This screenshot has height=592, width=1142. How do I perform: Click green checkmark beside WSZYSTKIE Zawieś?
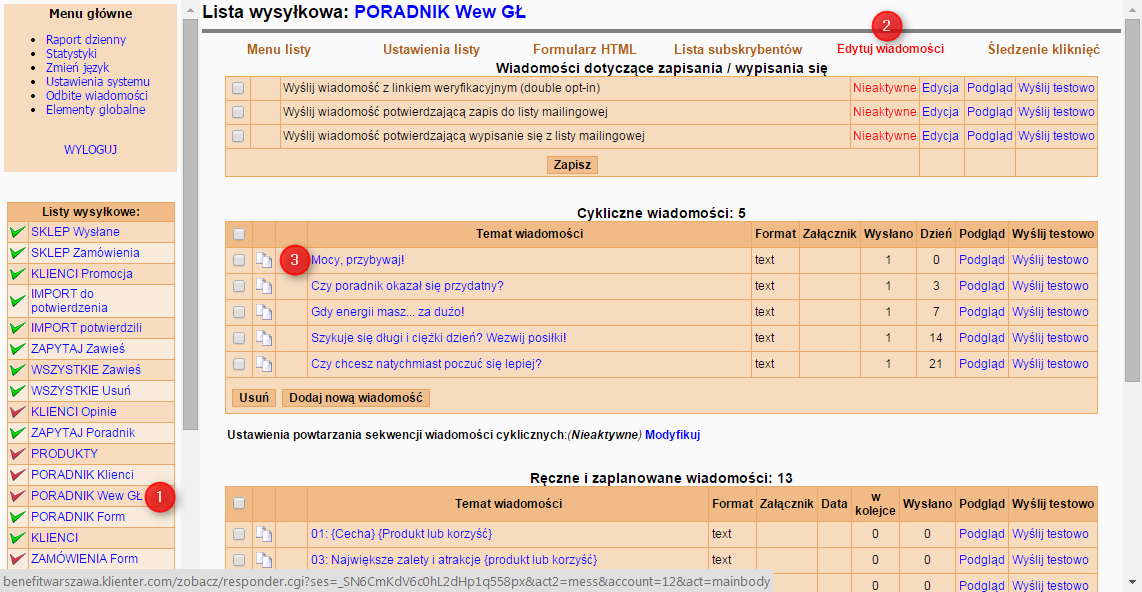click(x=18, y=371)
